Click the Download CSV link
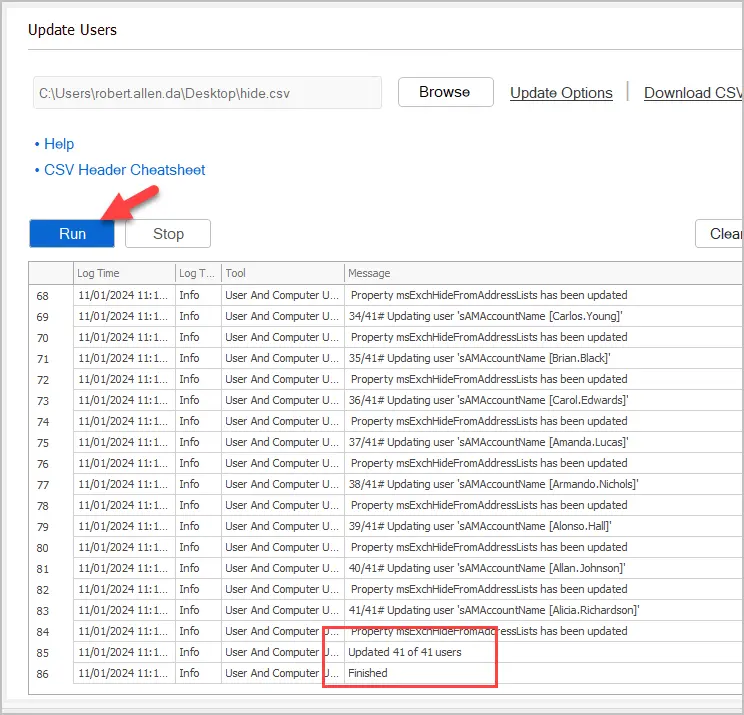 693,93
